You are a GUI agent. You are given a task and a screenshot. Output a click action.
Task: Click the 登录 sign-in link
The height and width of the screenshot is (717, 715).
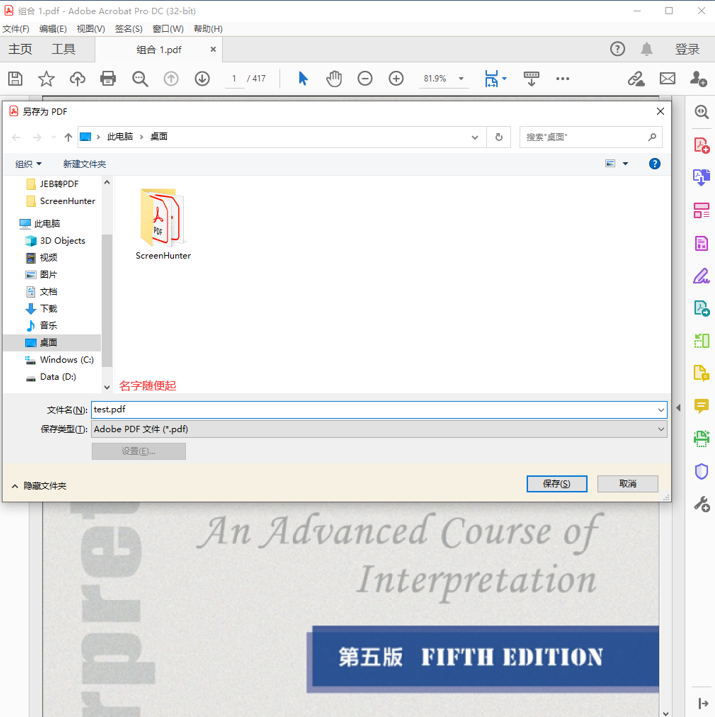pyautogui.click(x=687, y=49)
